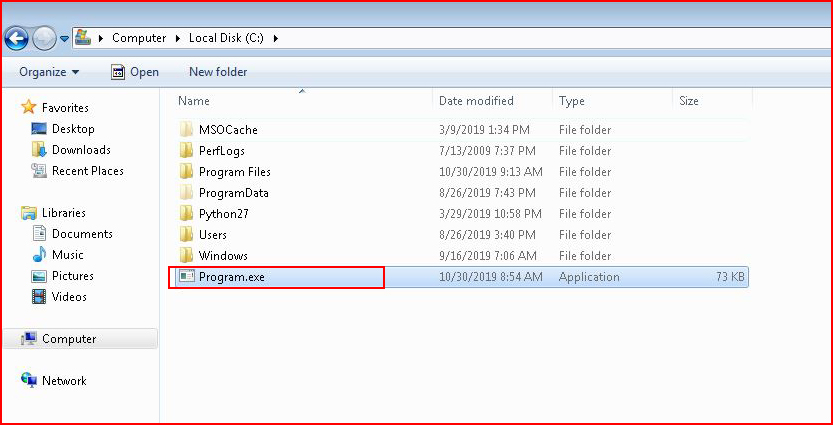Screen dimensions: 833x425
Task: Open the Music library
Action: [x=67, y=255]
